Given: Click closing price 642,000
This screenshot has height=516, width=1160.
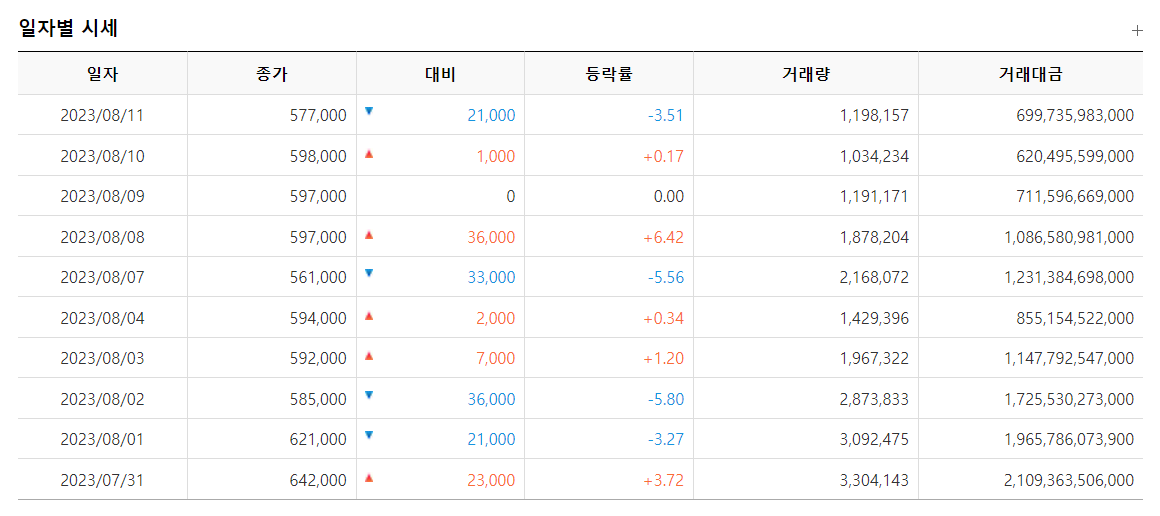Looking at the screenshot, I should click(318, 480).
